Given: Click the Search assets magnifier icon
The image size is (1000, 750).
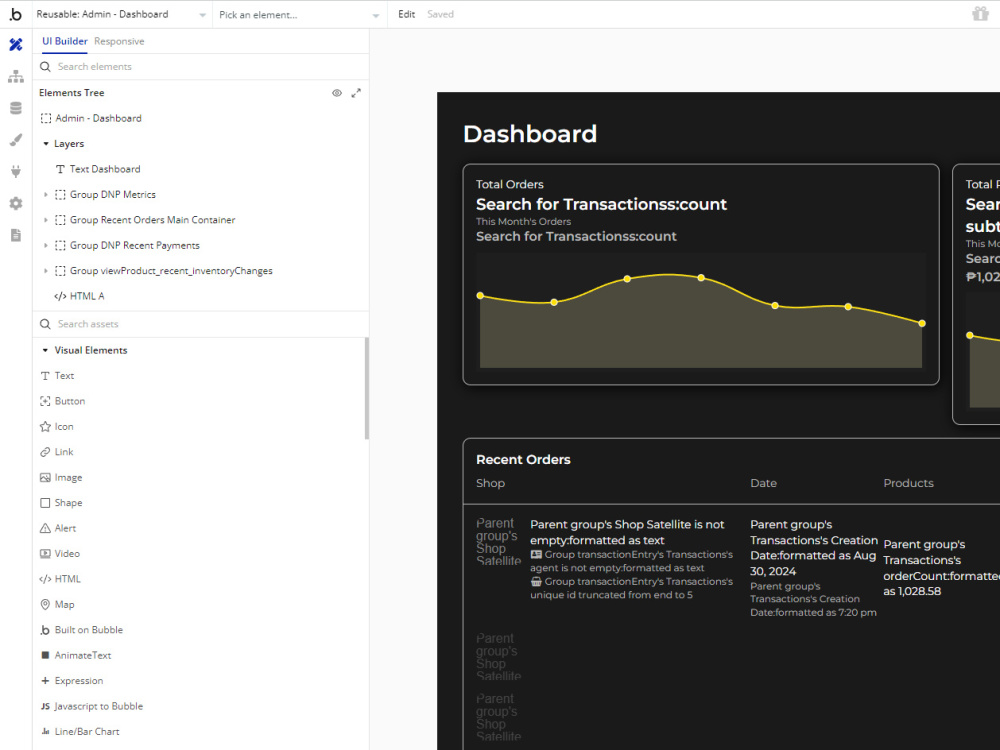Looking at the screenshot, I should tap(45, 324).
